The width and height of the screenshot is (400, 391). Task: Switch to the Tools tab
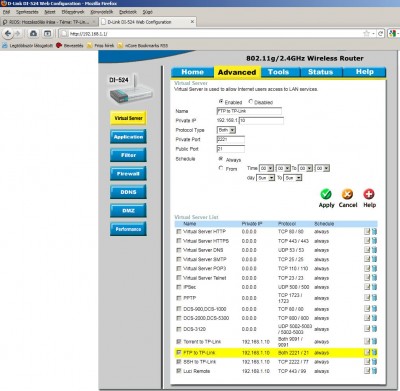[x=278, y=72]
